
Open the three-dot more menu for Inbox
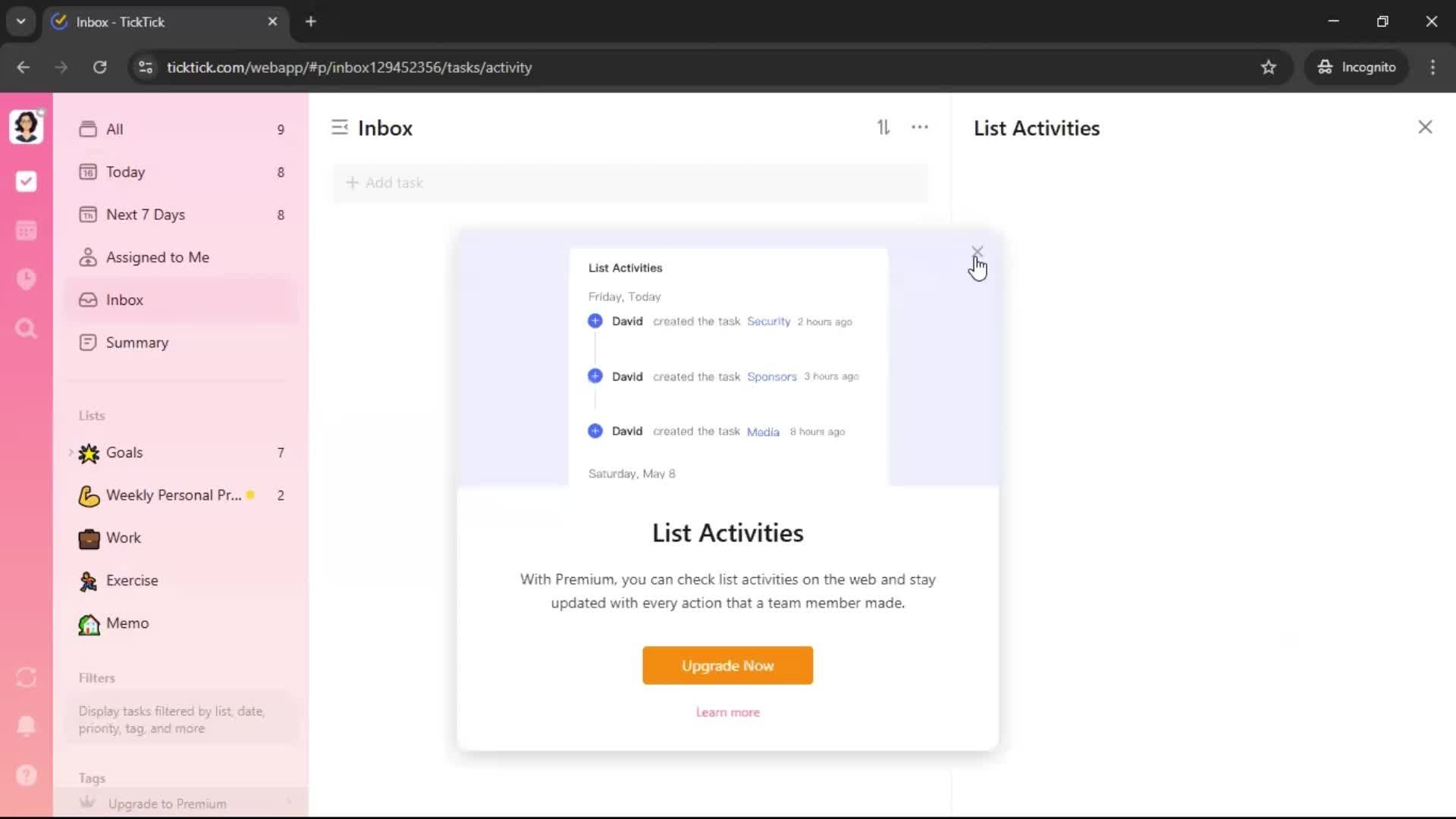pos(920,127)
